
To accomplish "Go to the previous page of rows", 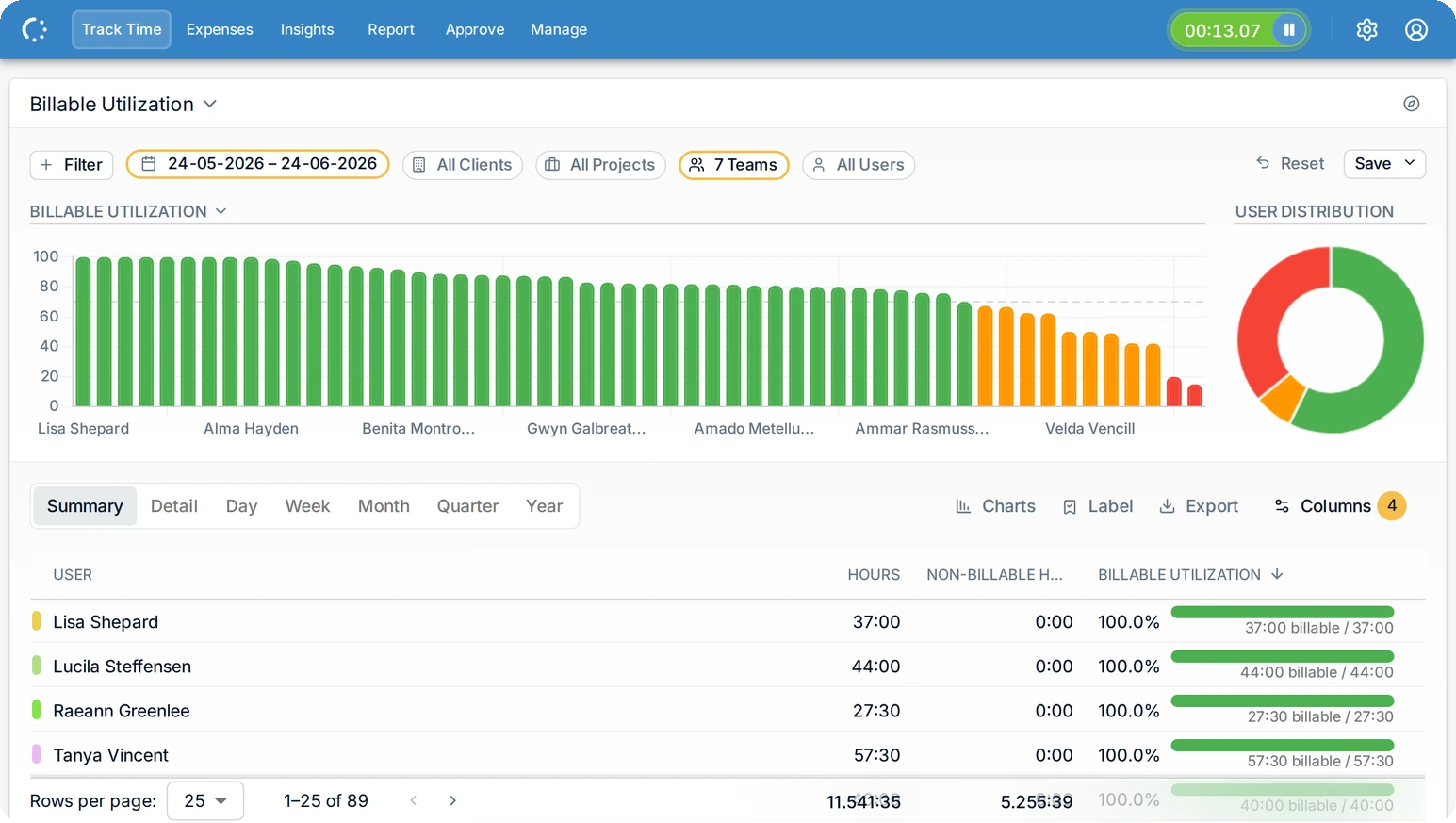I will pyautogui.click(x=414, y=800).
